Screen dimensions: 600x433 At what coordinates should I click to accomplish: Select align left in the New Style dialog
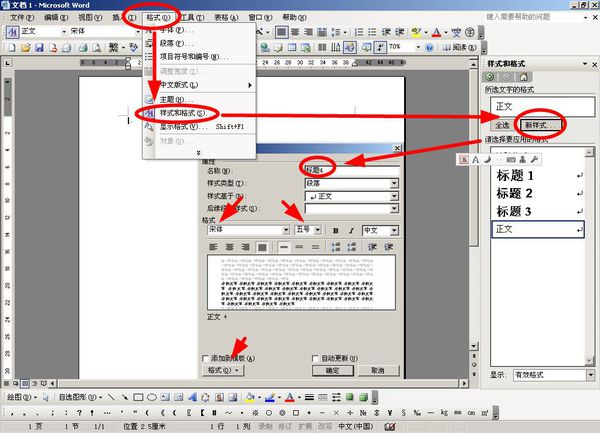pyautogui.click(x=214, y=247)
